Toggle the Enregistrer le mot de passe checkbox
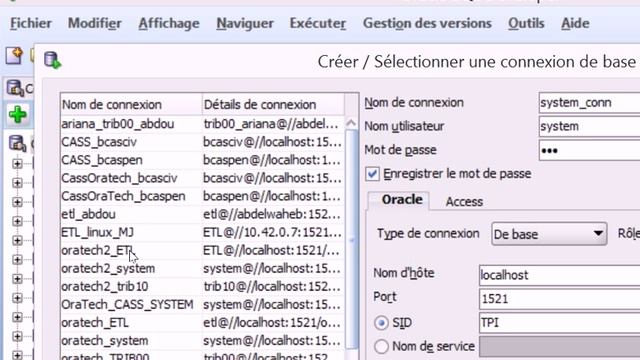The image size is (640, 360). pyautogui.click(x=372, y=174)
